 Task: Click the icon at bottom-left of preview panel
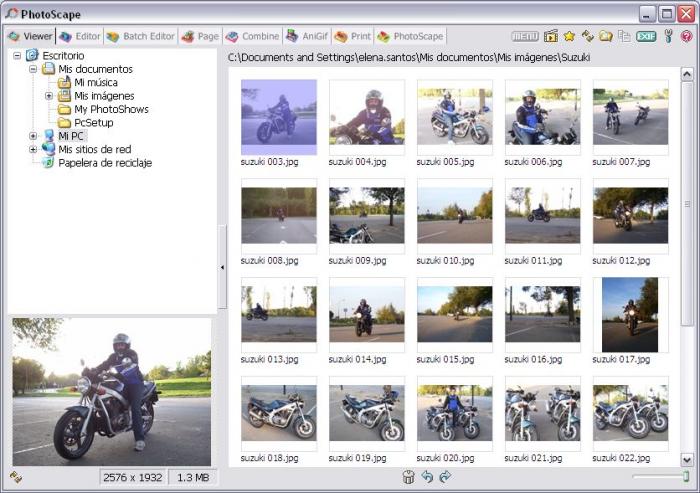(16, 477)
